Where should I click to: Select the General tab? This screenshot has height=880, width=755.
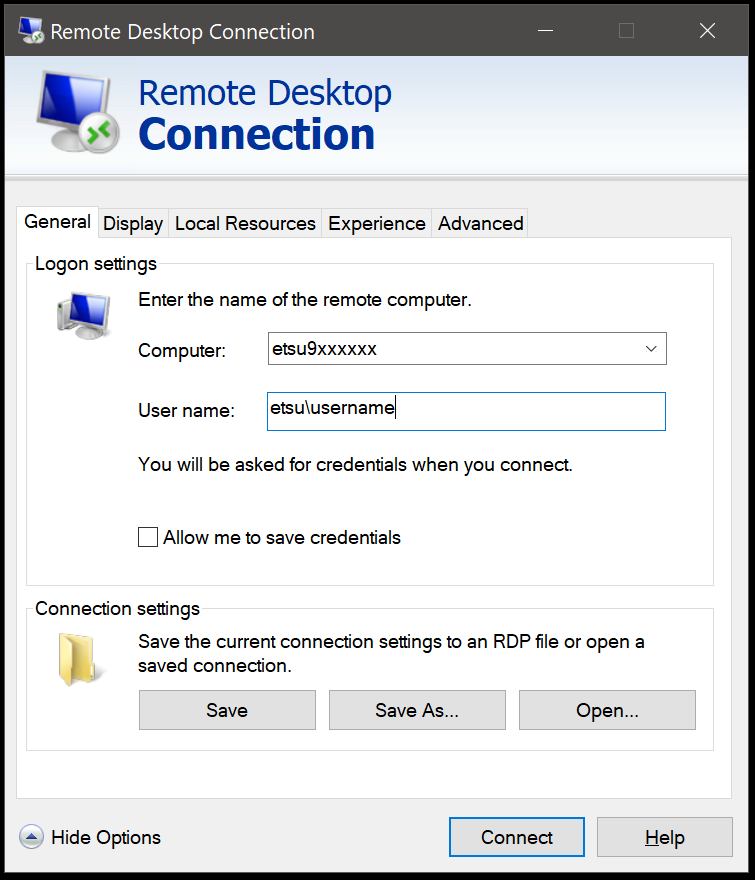tap(57, 222)
